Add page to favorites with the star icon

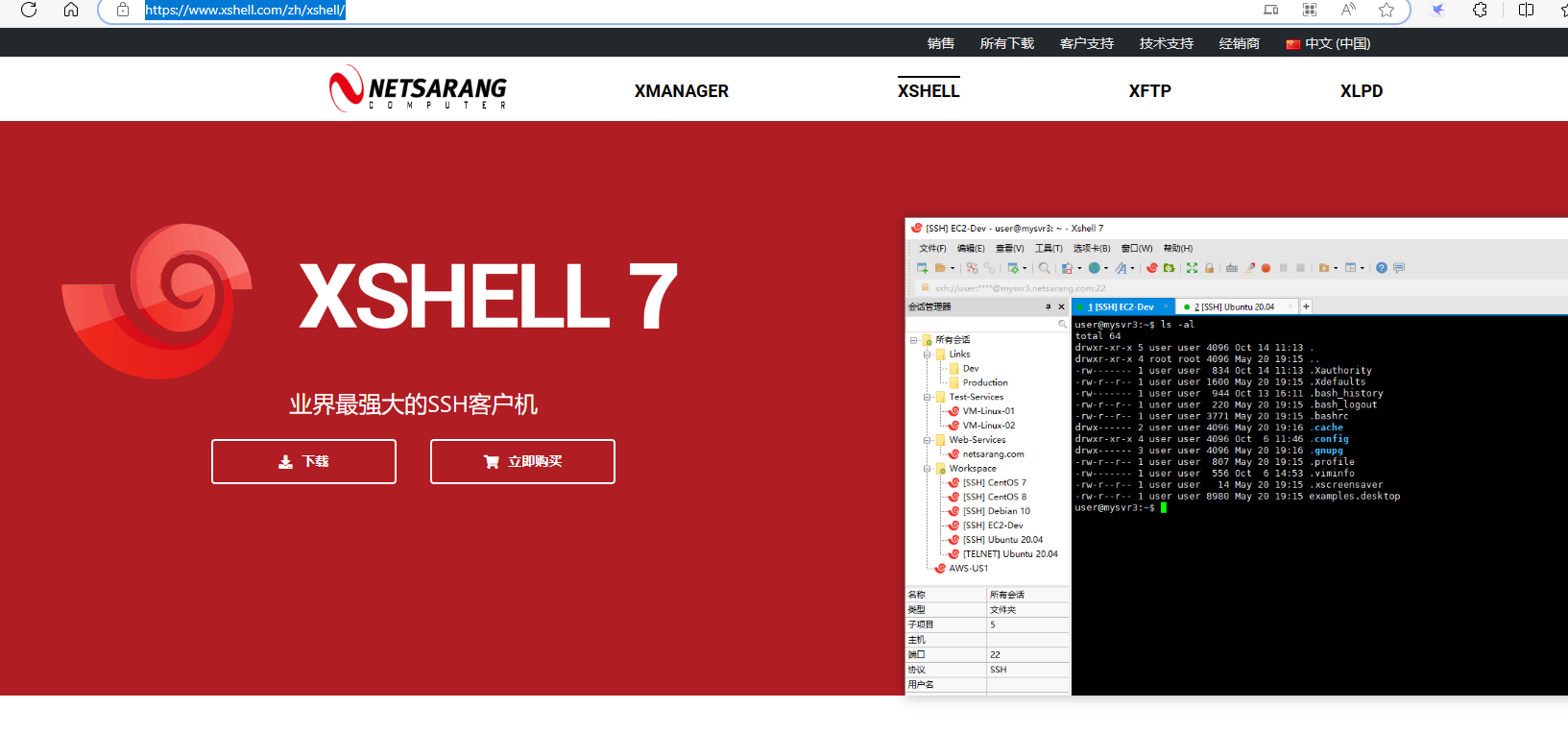coord(1387,10)
